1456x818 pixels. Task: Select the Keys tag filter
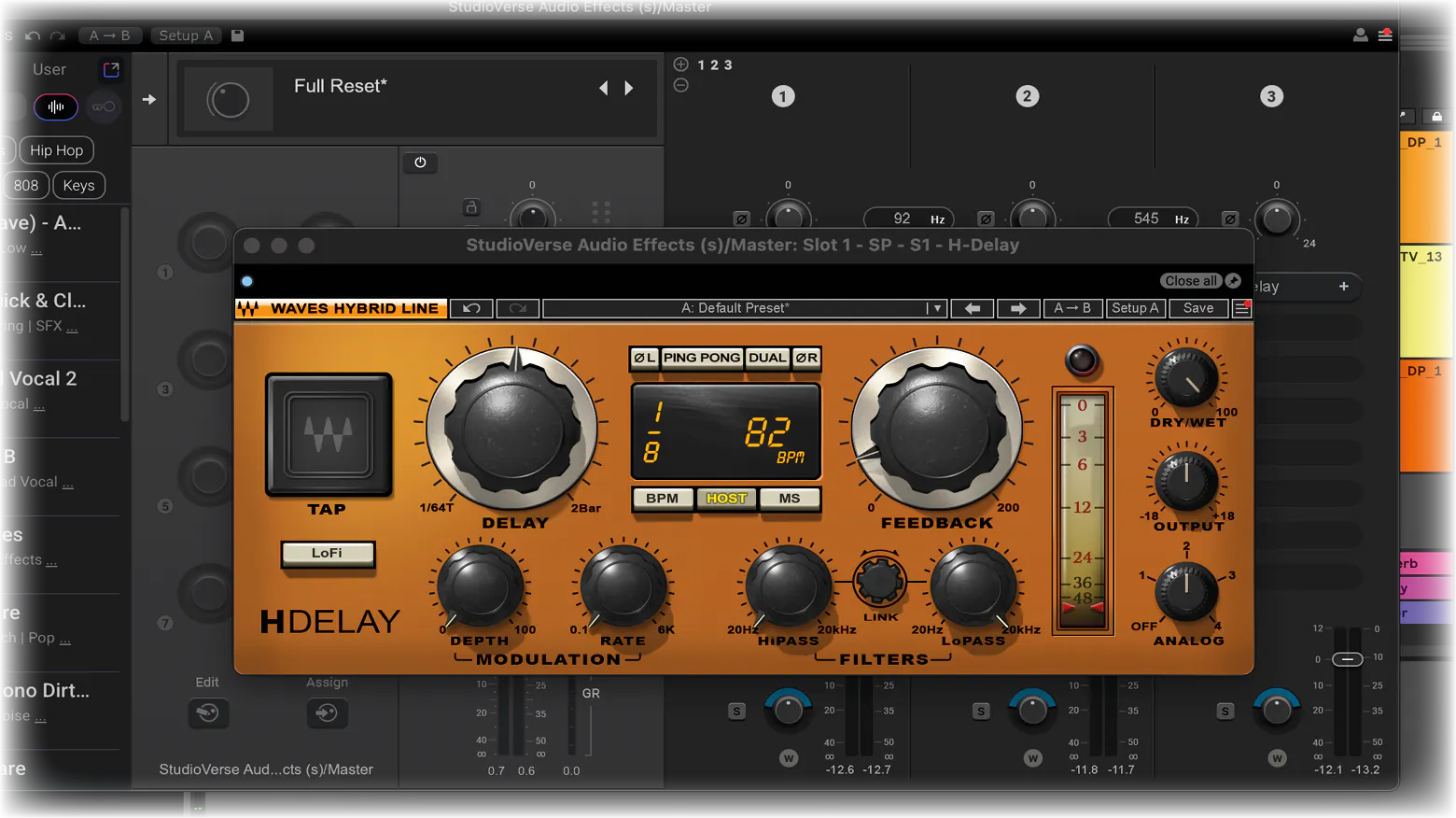pos(78,185)
